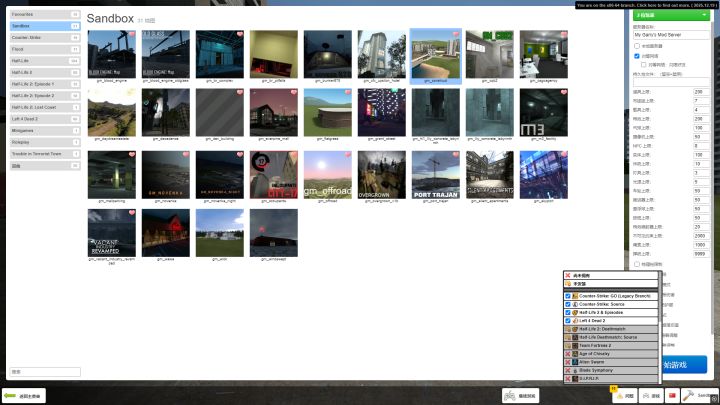Viewport: 720px width, 405px height.
Task: Click the heart on gm_vacant_industry_revamped thumbnail
Action: [132, 213]
